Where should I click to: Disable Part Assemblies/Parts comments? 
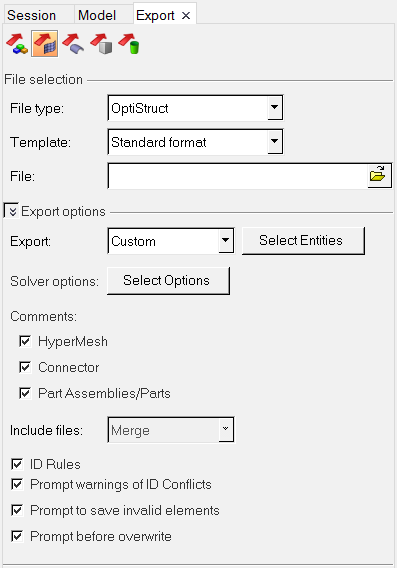(25, 393)
